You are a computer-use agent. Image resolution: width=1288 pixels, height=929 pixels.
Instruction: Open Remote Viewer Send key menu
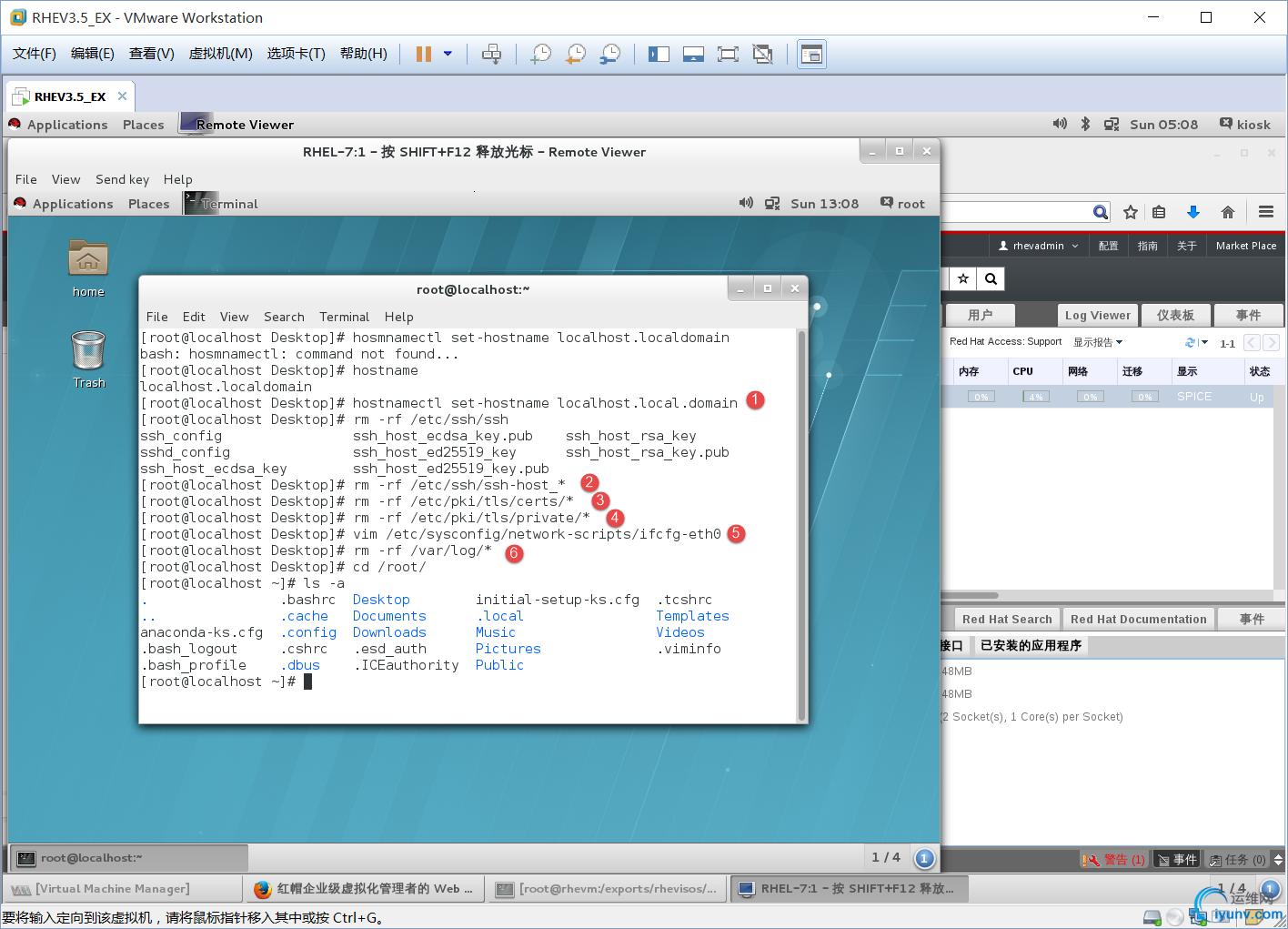point(122,179)
